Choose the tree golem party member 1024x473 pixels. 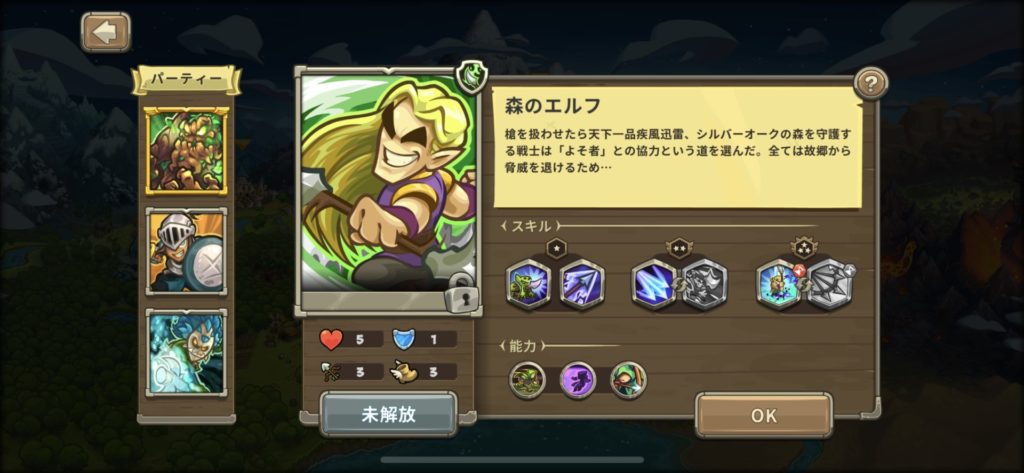tap(186, 151)
